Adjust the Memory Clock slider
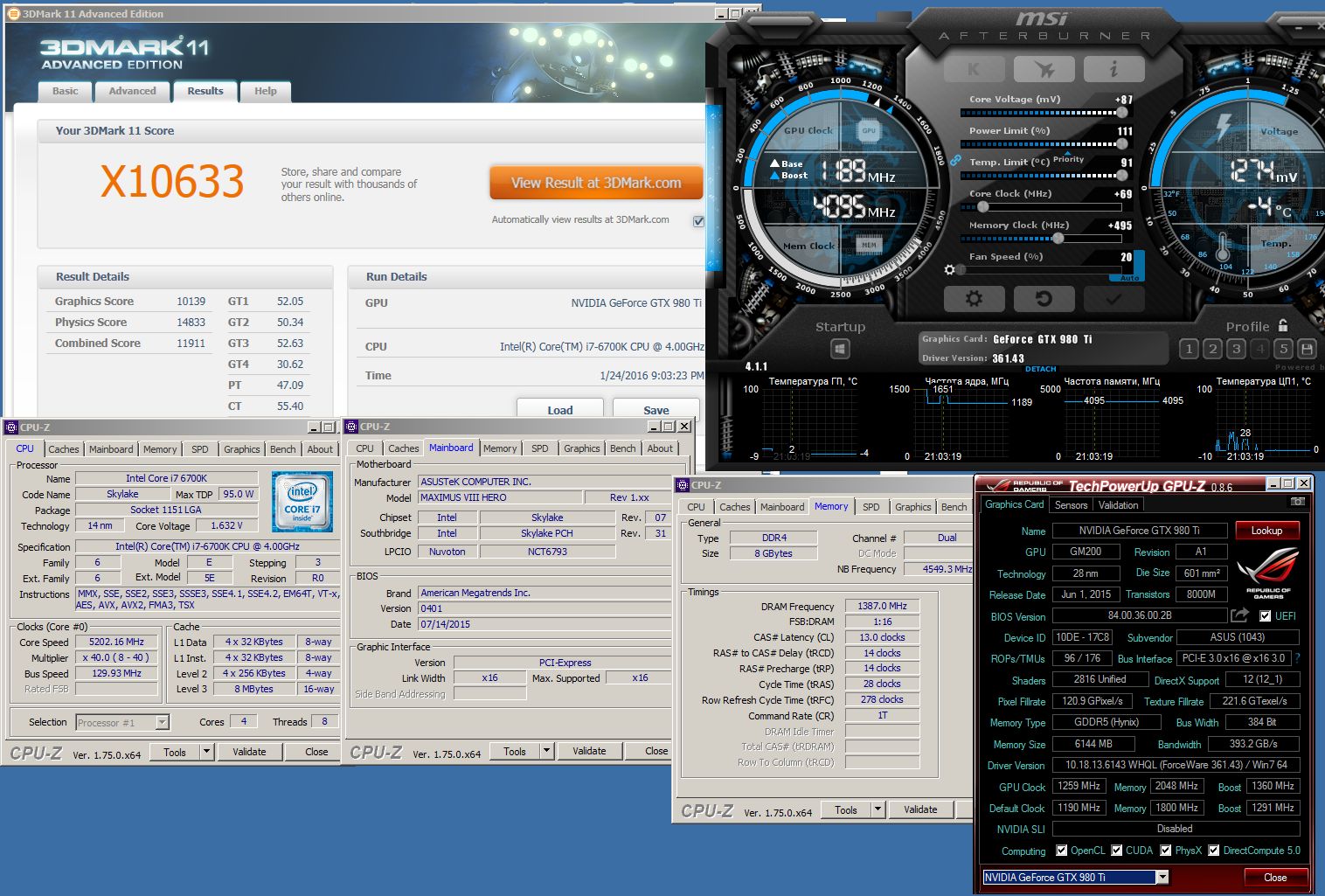The width and height of the screenshot is (1325, 896). (x=1058, y=238)
